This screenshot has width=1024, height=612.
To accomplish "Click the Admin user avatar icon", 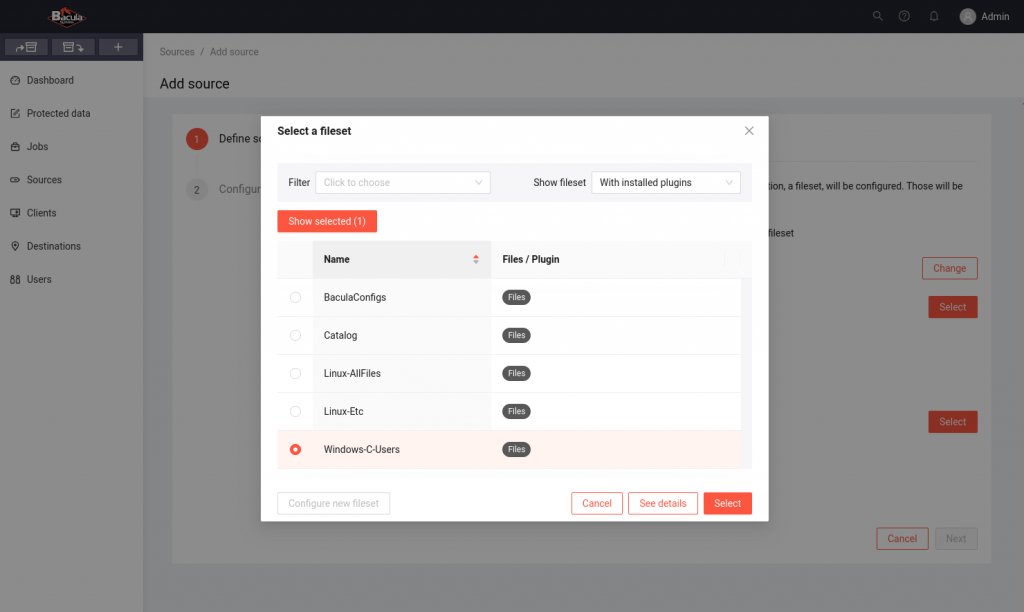I will (x=967, y=16).
